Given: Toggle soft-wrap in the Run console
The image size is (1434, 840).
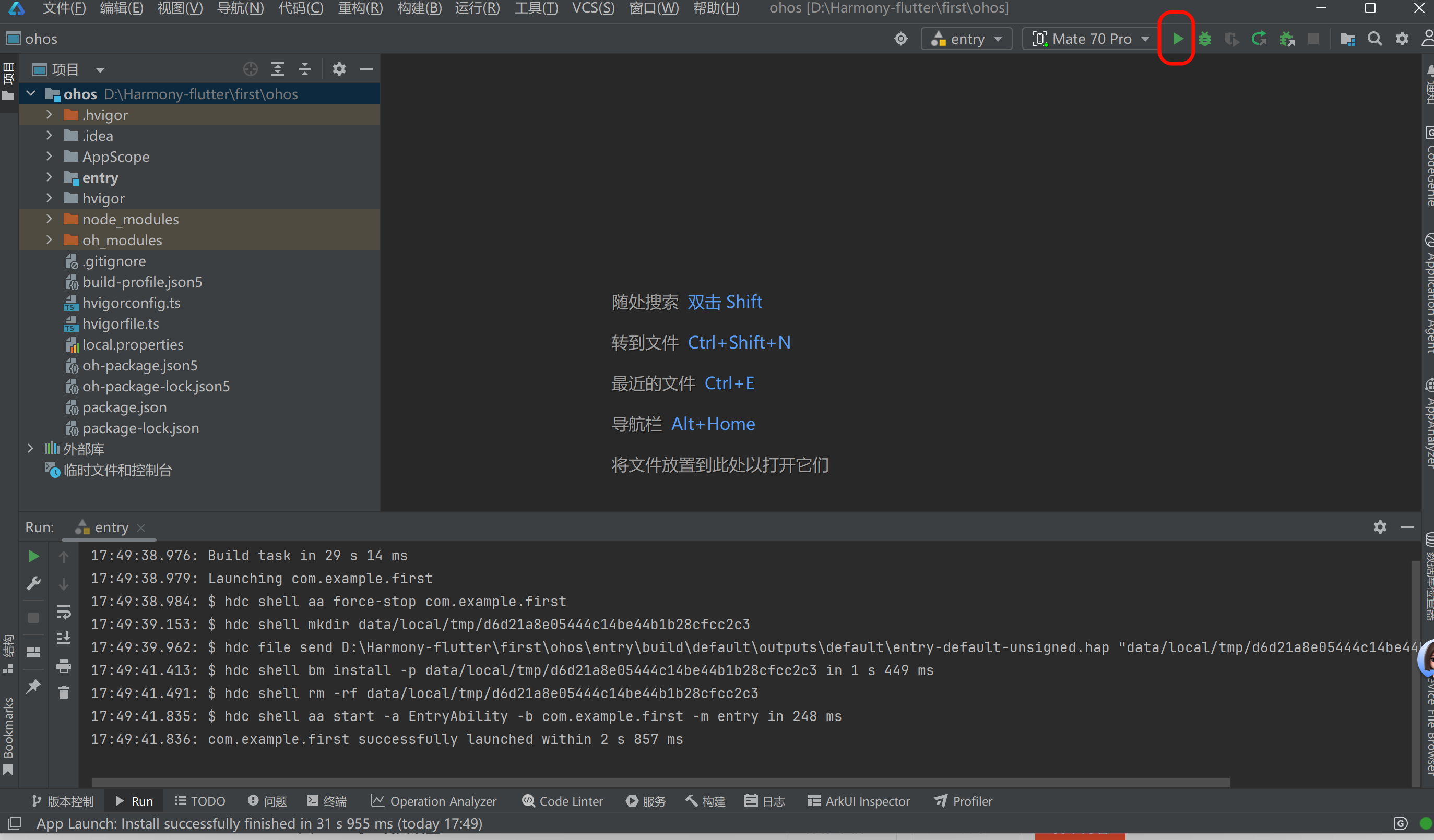Looking at the screenshot, I should point(64,611).
